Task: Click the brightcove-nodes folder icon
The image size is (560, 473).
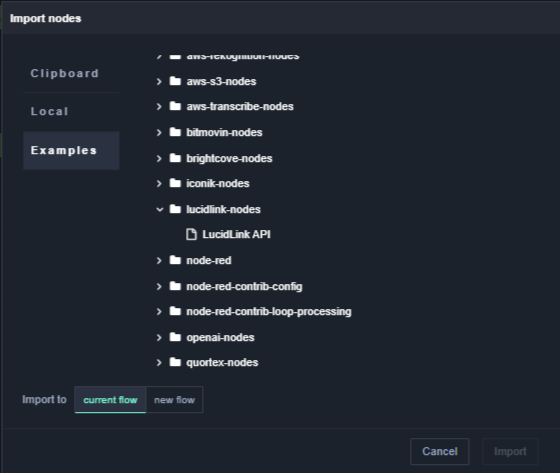Action: tap(175, 158)
